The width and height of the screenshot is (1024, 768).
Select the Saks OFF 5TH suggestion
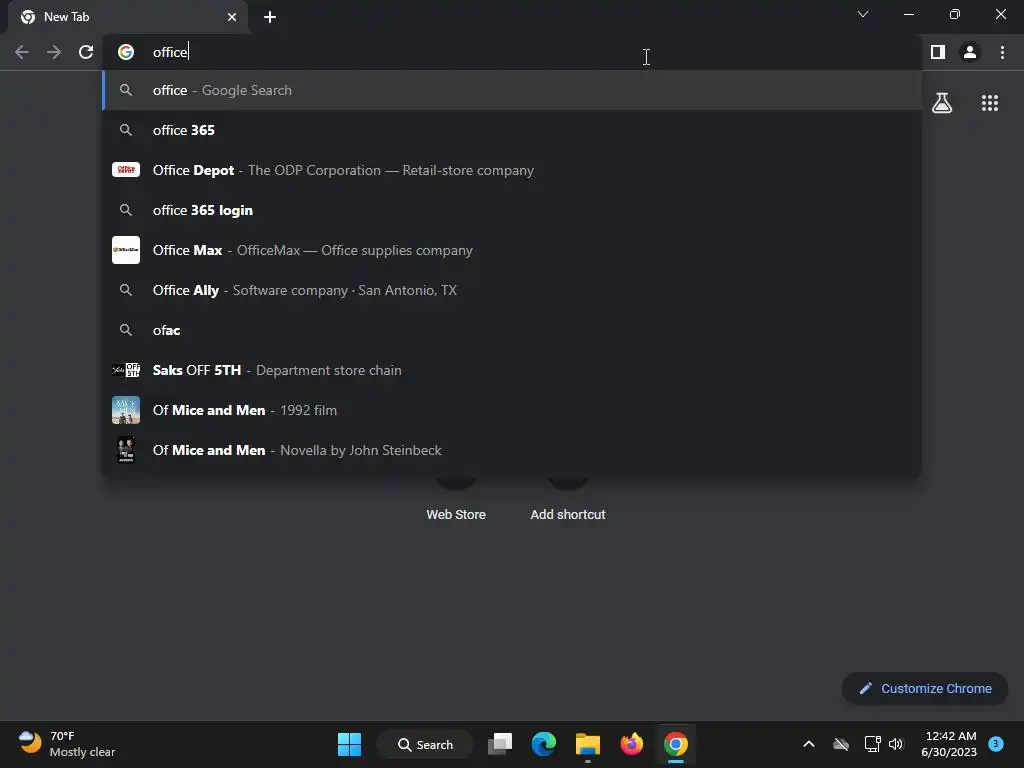pos(511,370)
